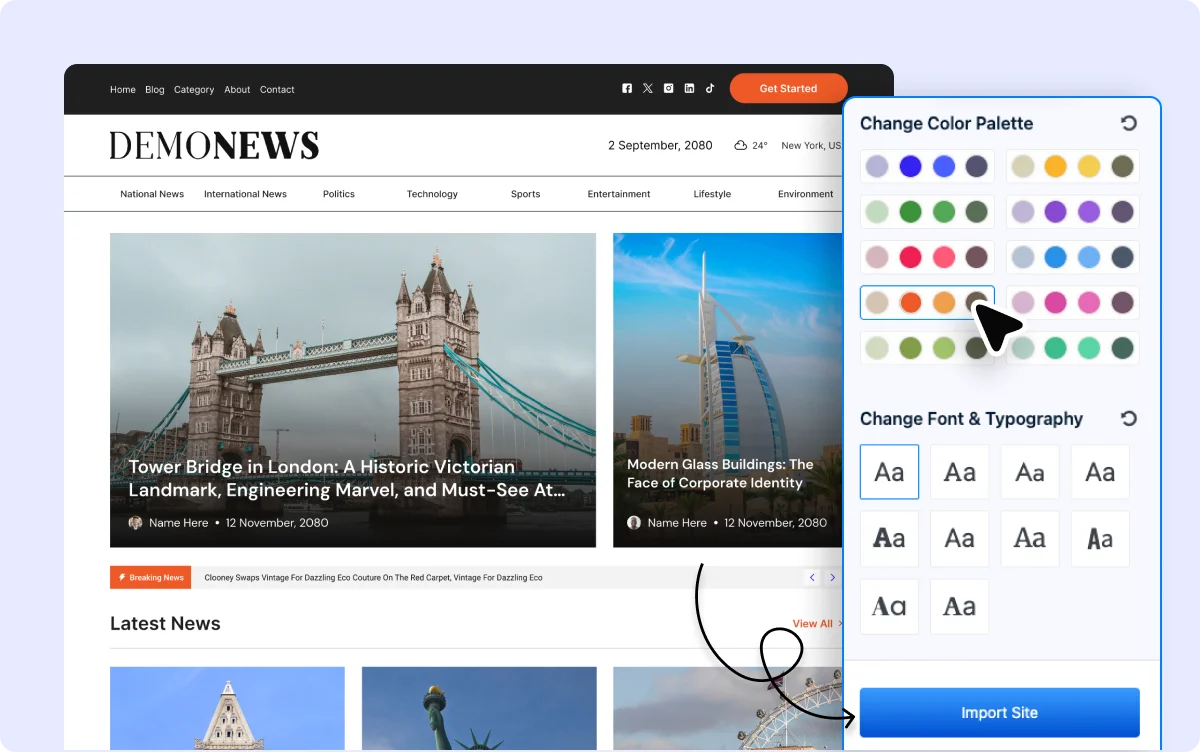The height and width of the screenshot is (752, 1200).
Task: Open the Technology menu item
Action: pyautogui.click(x=432, y=194)
